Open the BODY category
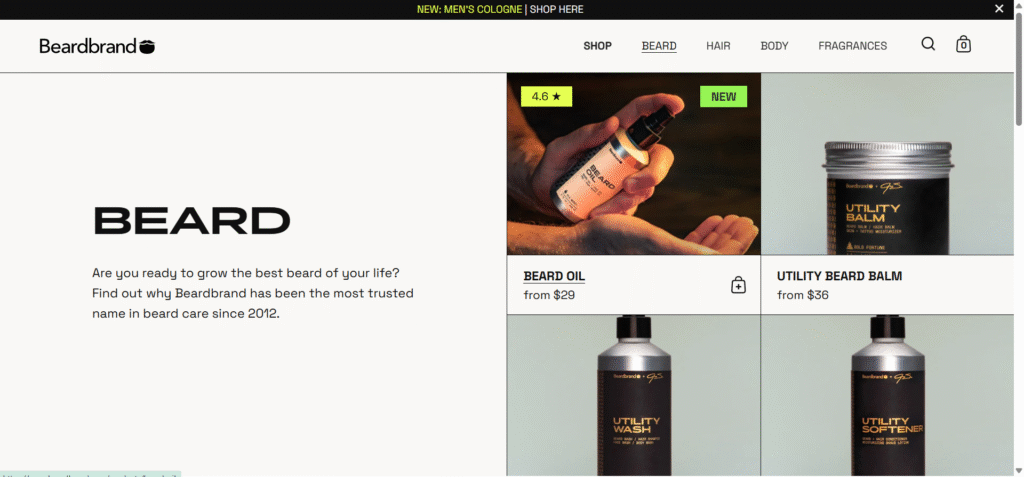The height and width of the screenshot is (477, 1024). click(775, 46)
